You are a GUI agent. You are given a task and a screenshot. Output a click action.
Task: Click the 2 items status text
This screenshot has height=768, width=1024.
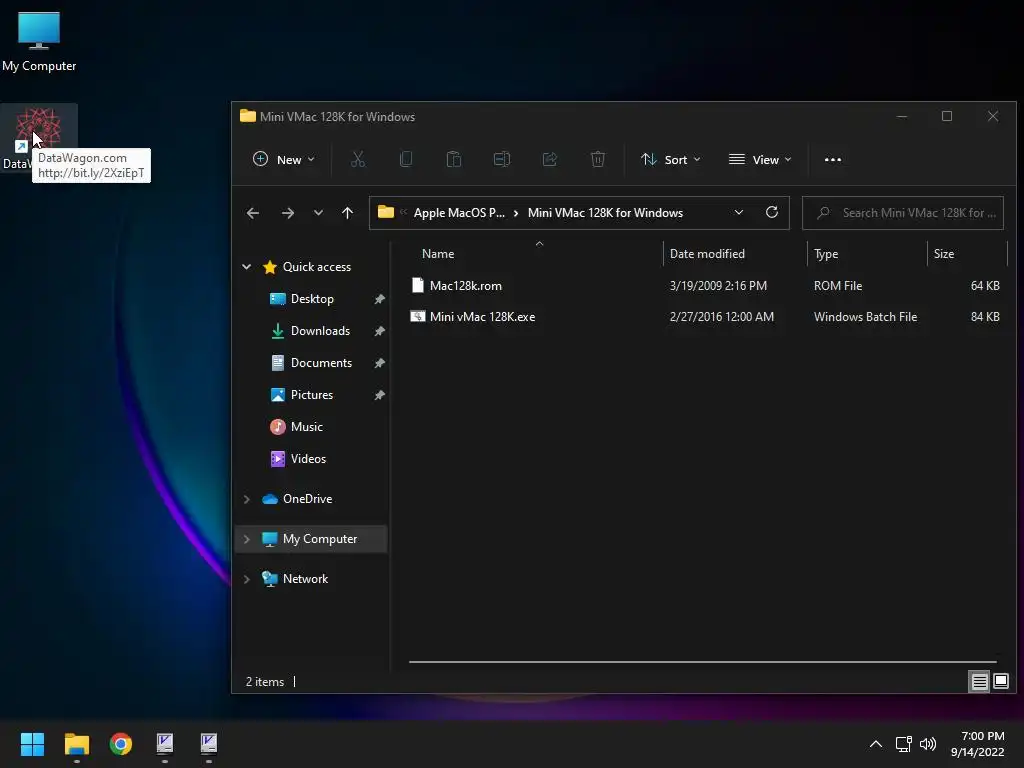[x=264, y=682]
